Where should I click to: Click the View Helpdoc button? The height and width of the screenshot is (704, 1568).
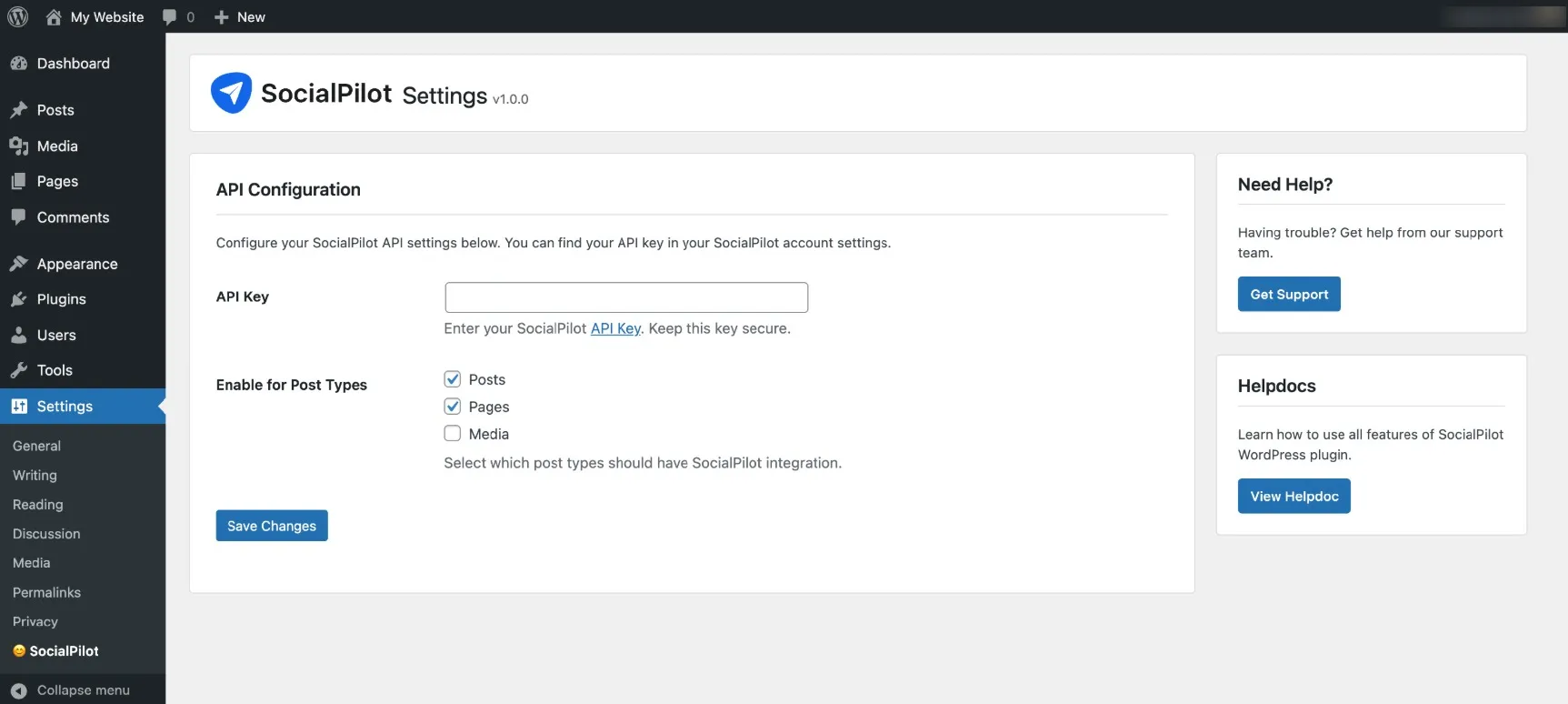[1294, 496]
